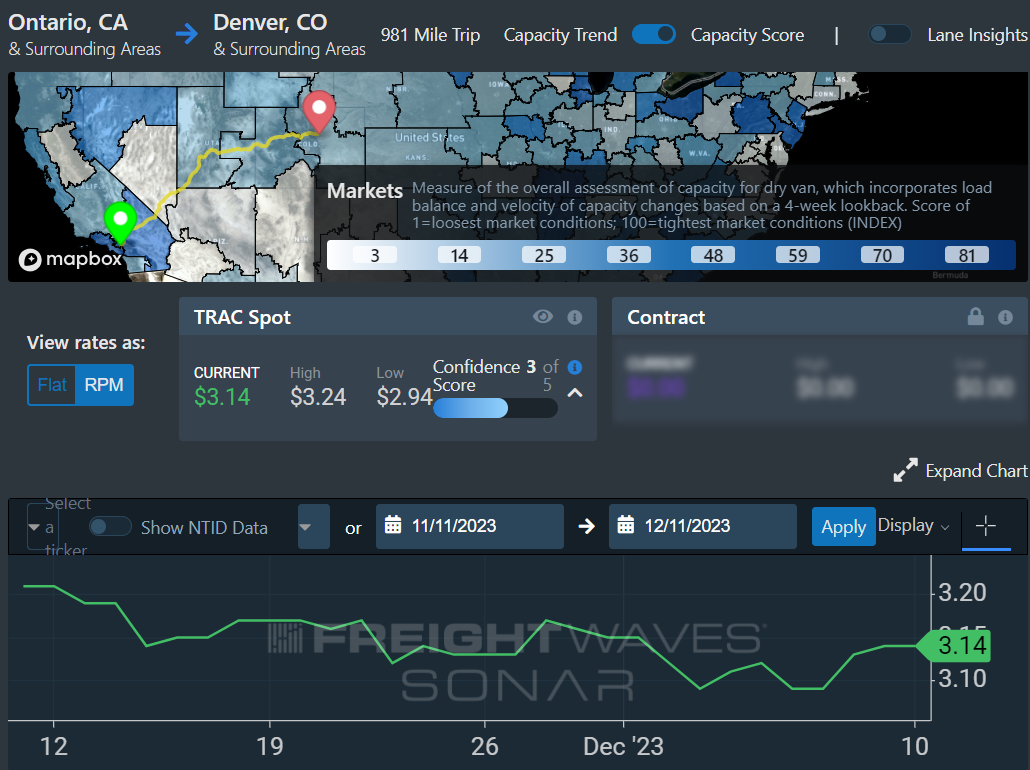Open the mapbox logo link

pos(70,260)
